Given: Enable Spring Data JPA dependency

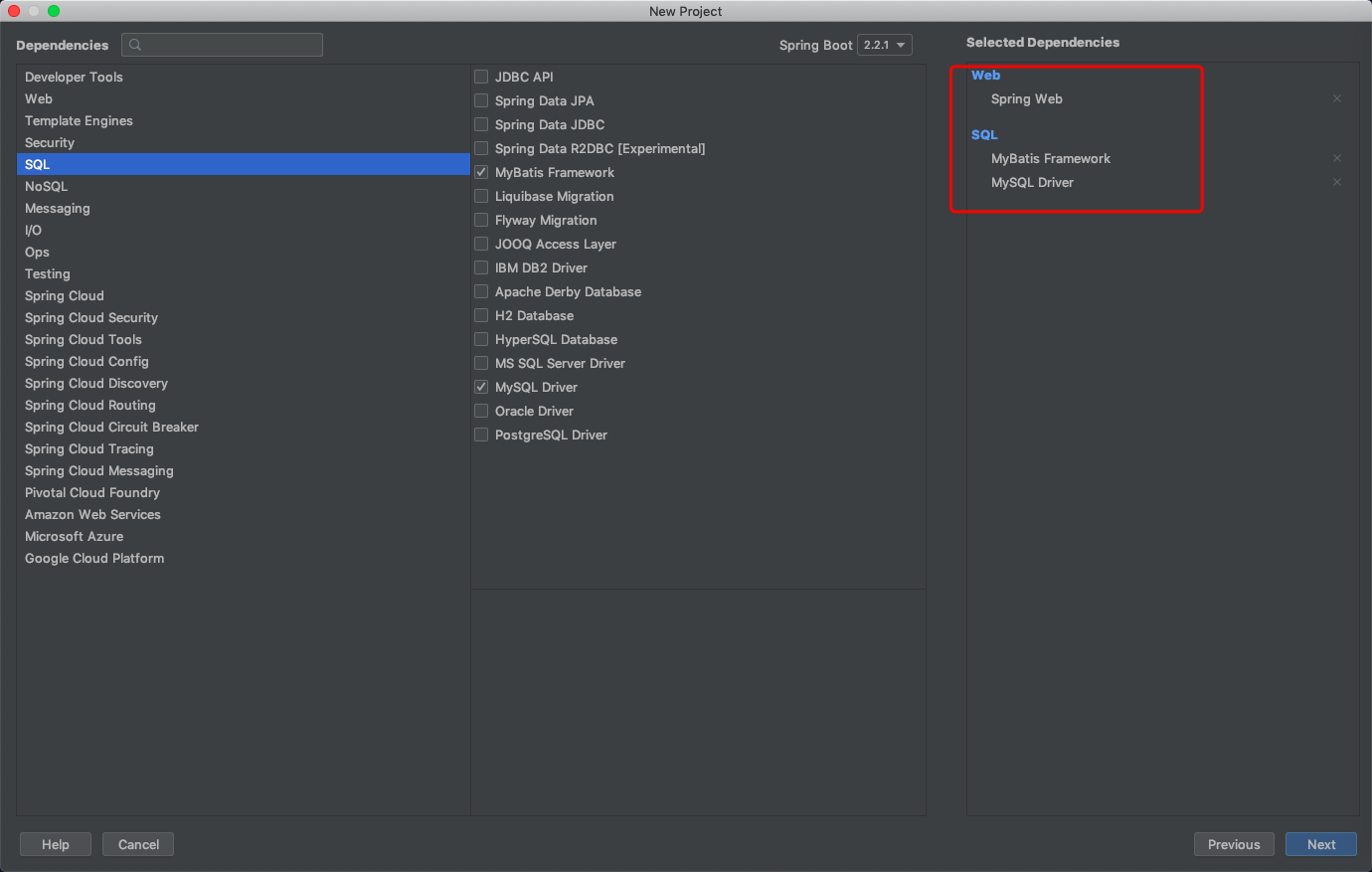Looking at the screenshot, I should [x=481, y=100].
